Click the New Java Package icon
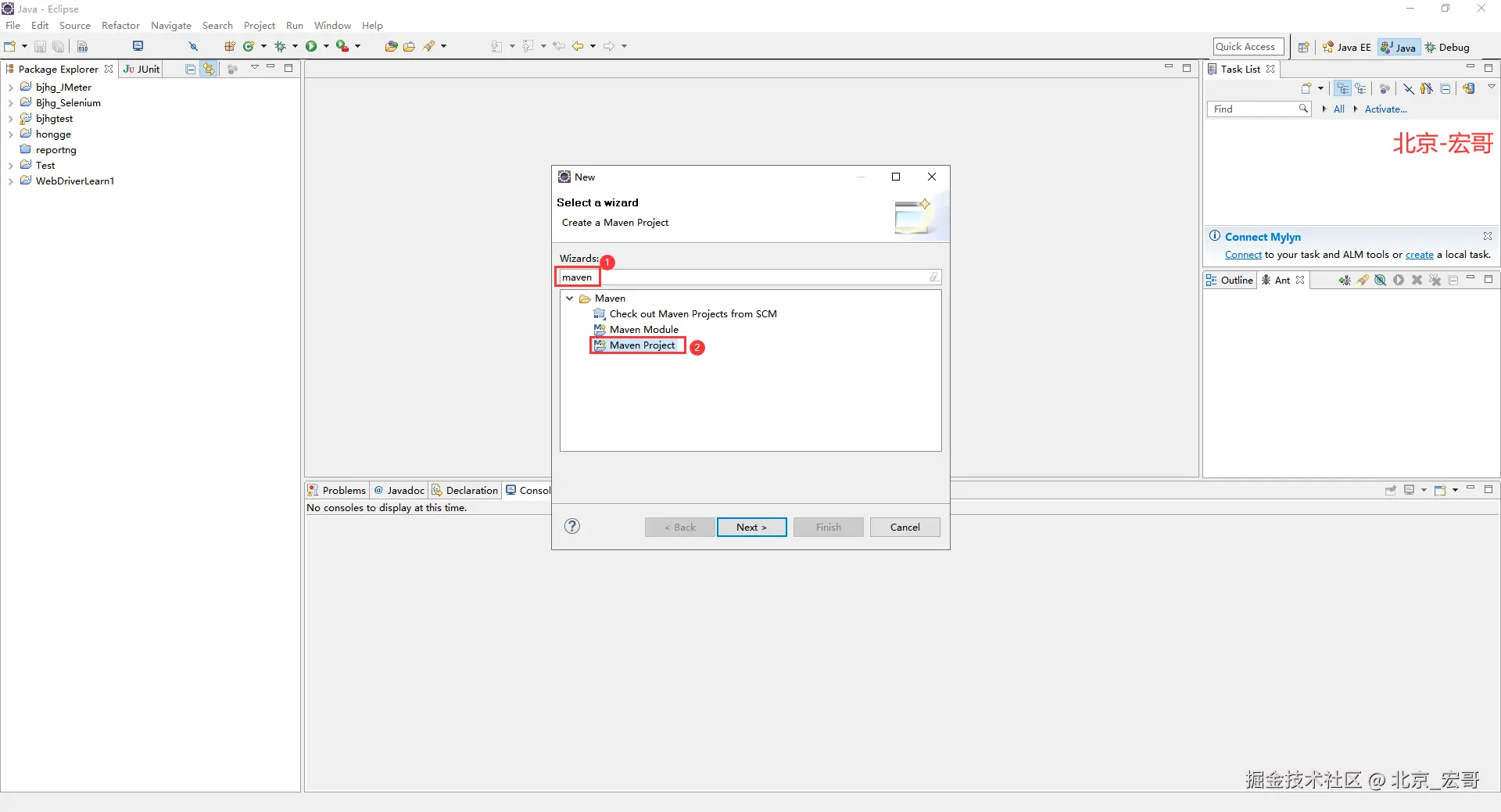1501x812 pixels. [x=230, y=46]
